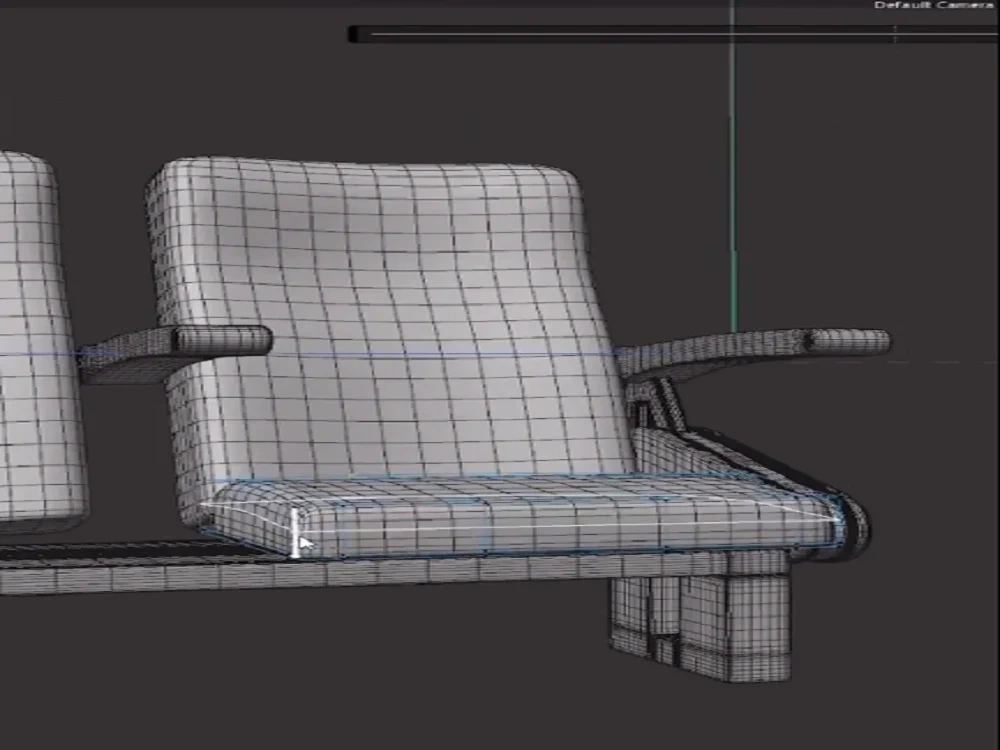The image size is (1000, 750).
Task: Click the white highlighted vertical edge
Action: pos(297,521)
